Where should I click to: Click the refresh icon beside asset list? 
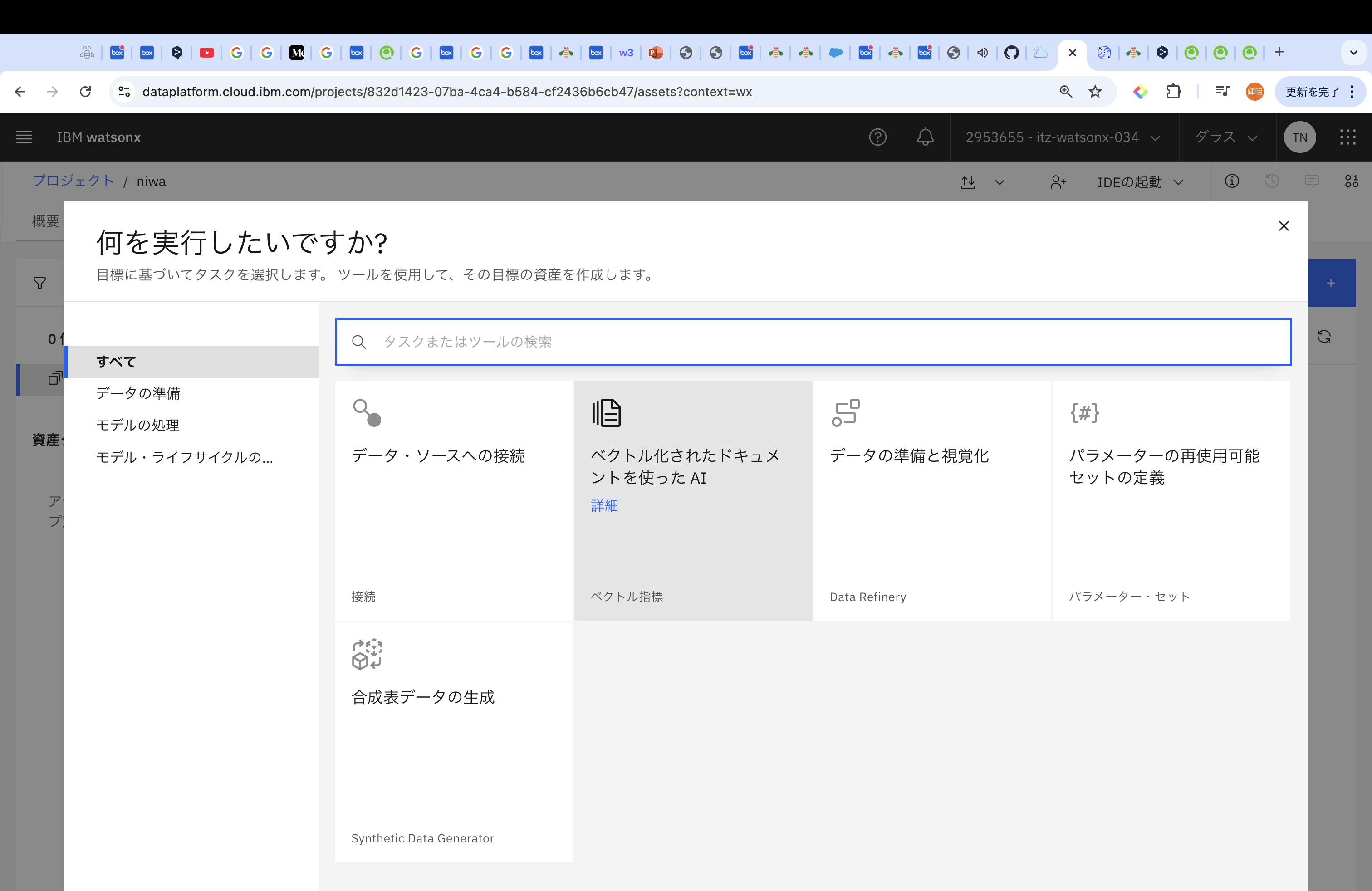(1324, 337)
